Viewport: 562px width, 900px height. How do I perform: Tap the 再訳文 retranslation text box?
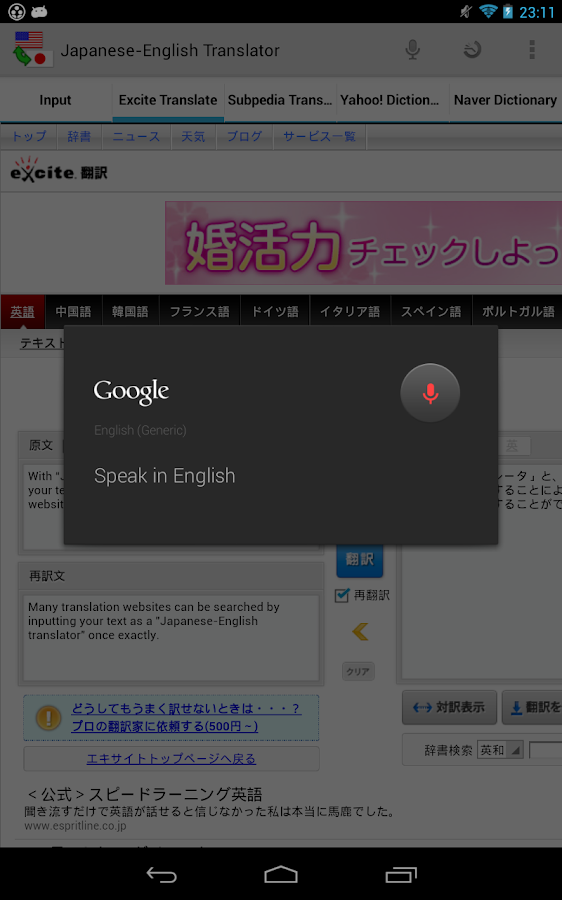click(171, 638)
